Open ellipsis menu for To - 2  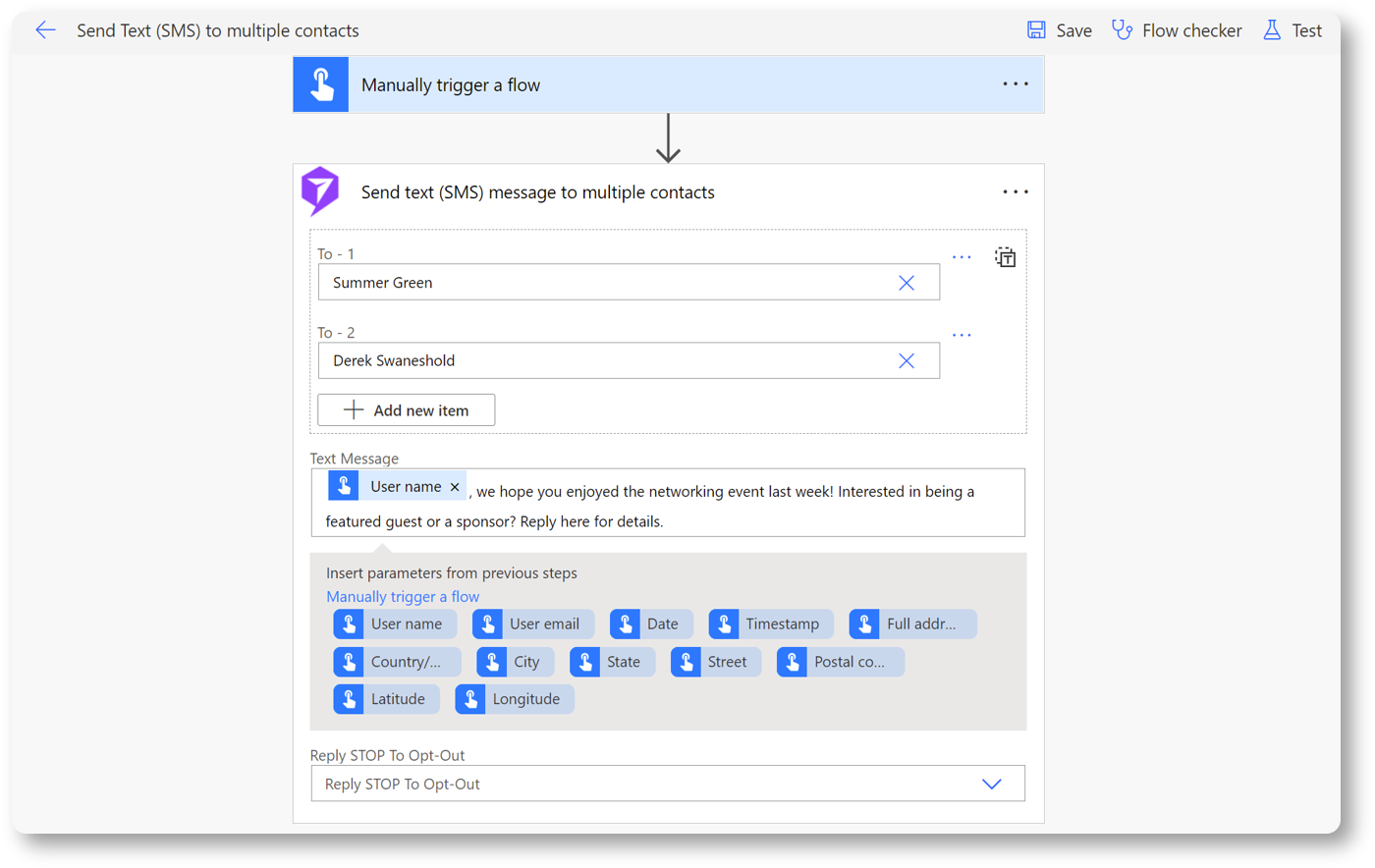962,335
